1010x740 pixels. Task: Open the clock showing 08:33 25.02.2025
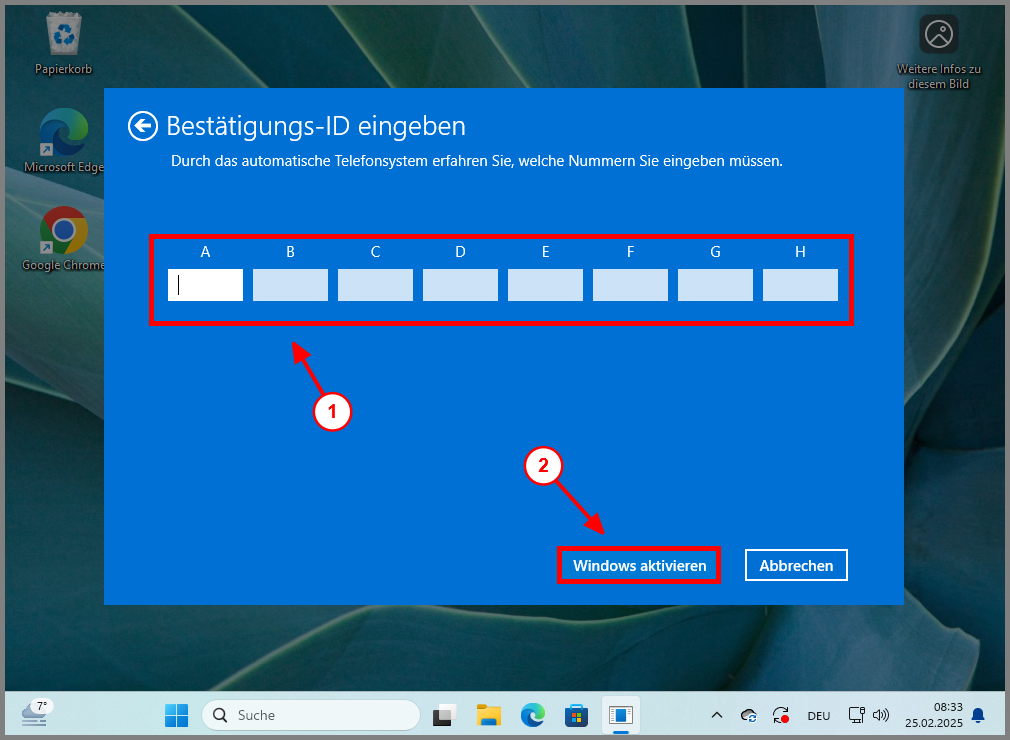pos(933,715)
